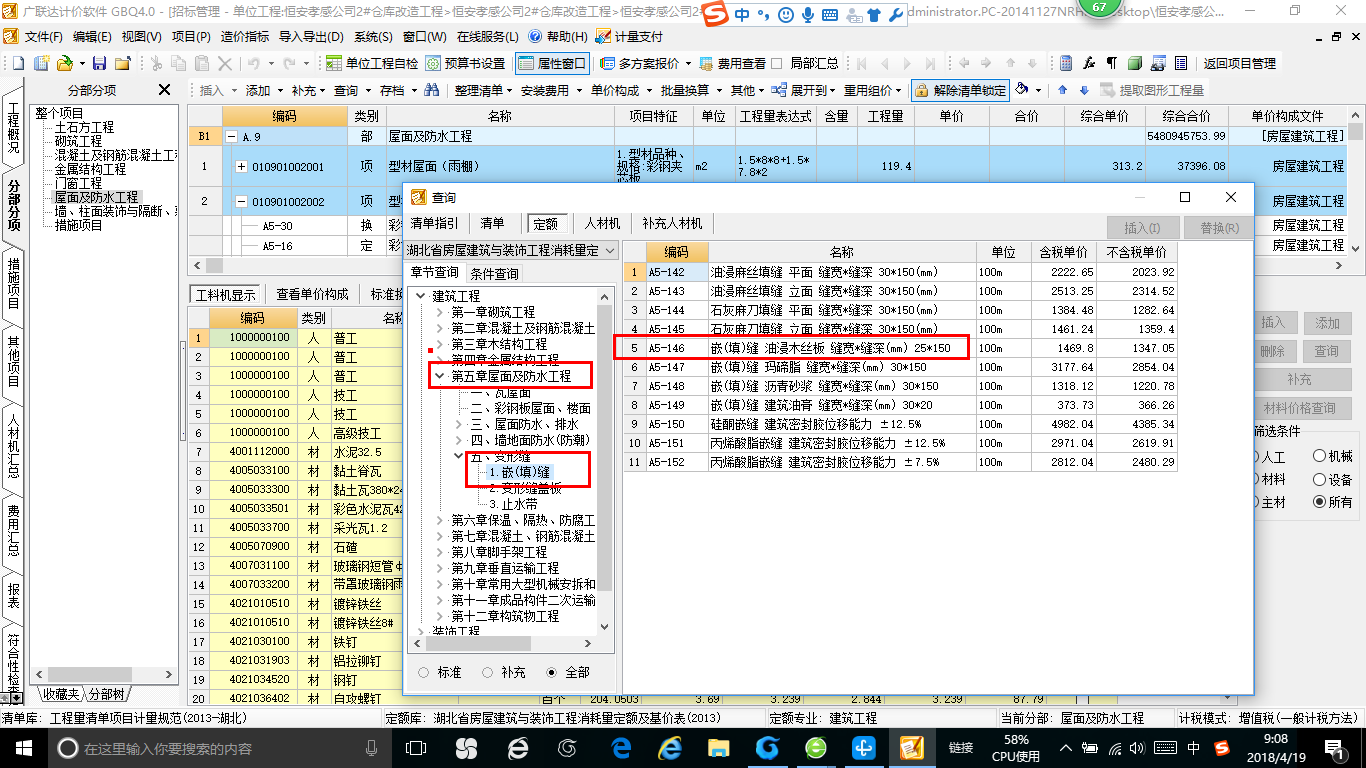1366x768 pixels.
Task: Toggle the 属性窗口 properties window button
Action: [551, 63]
